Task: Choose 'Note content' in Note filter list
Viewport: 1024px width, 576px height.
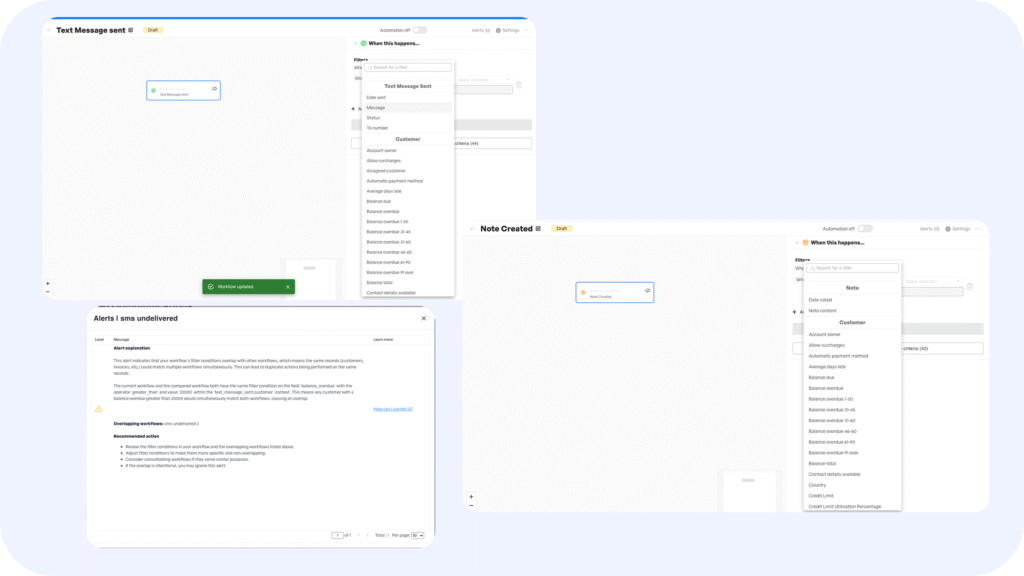Action: [x=822, y=310]
